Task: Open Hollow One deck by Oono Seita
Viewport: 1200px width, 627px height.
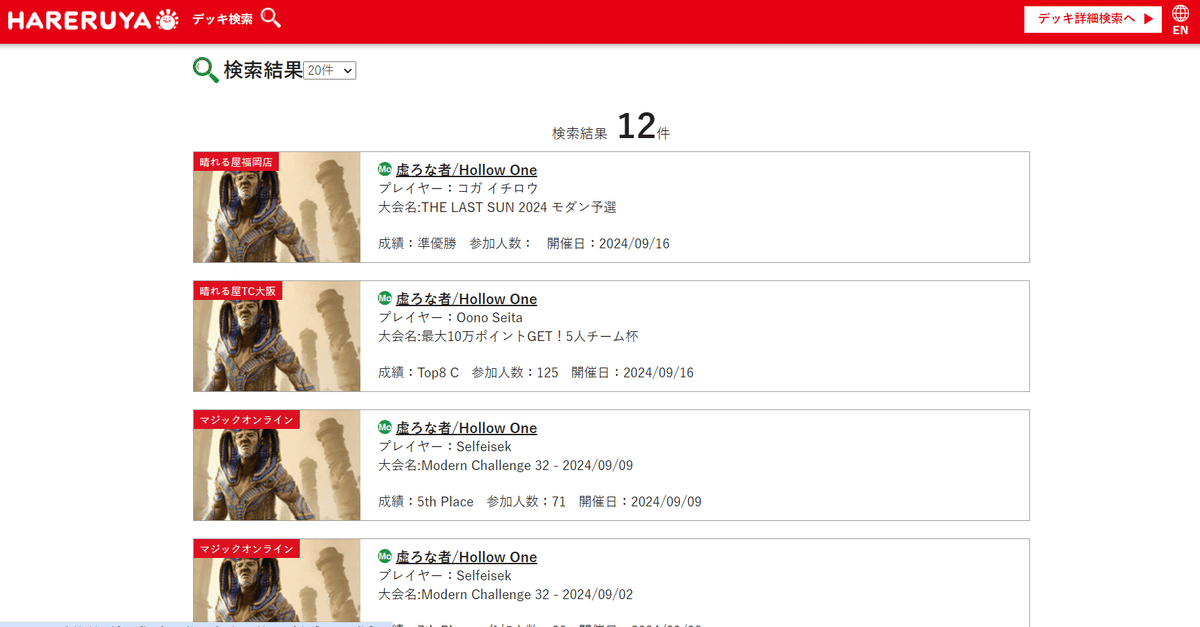Action: tap(466, 299)
